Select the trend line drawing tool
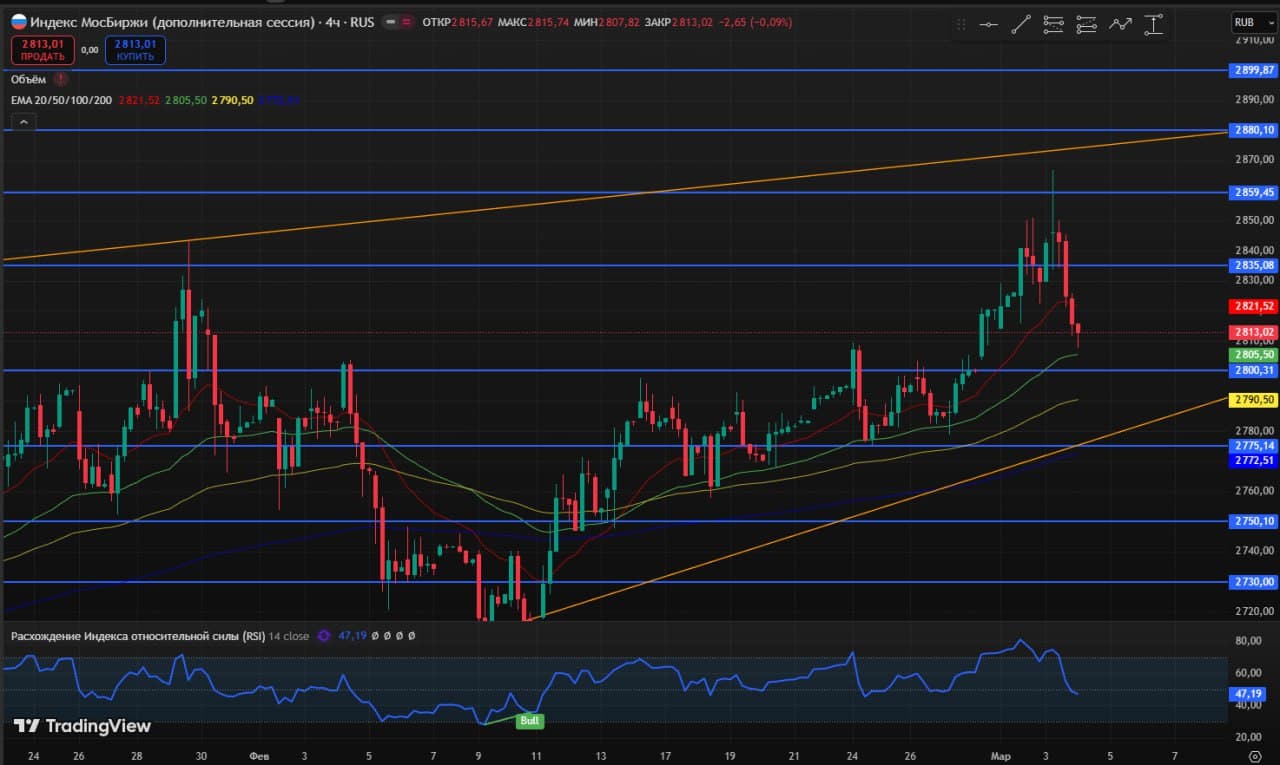Viewport: 1280px width, 765px height. (x=1021, y=24)
